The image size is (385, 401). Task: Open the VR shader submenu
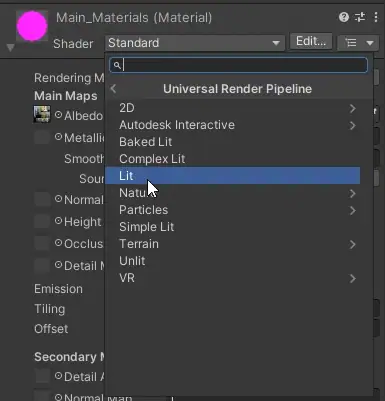(233, 278)
